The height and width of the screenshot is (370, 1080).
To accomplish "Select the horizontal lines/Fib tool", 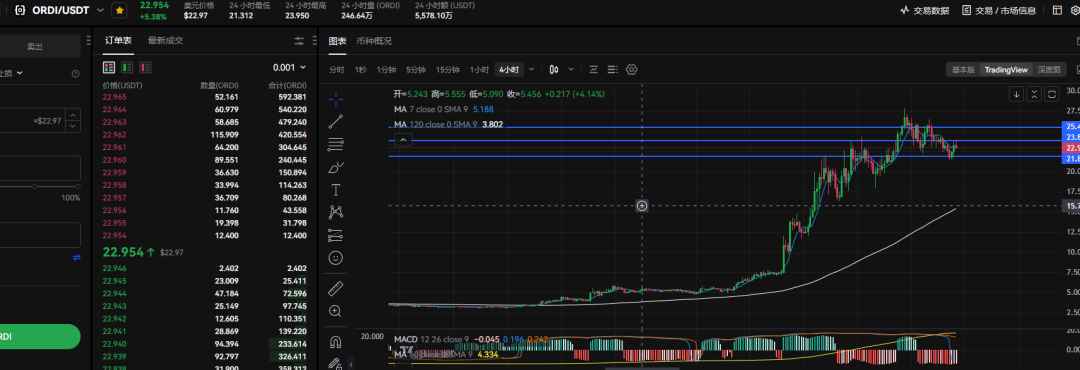I will [335, 145].
